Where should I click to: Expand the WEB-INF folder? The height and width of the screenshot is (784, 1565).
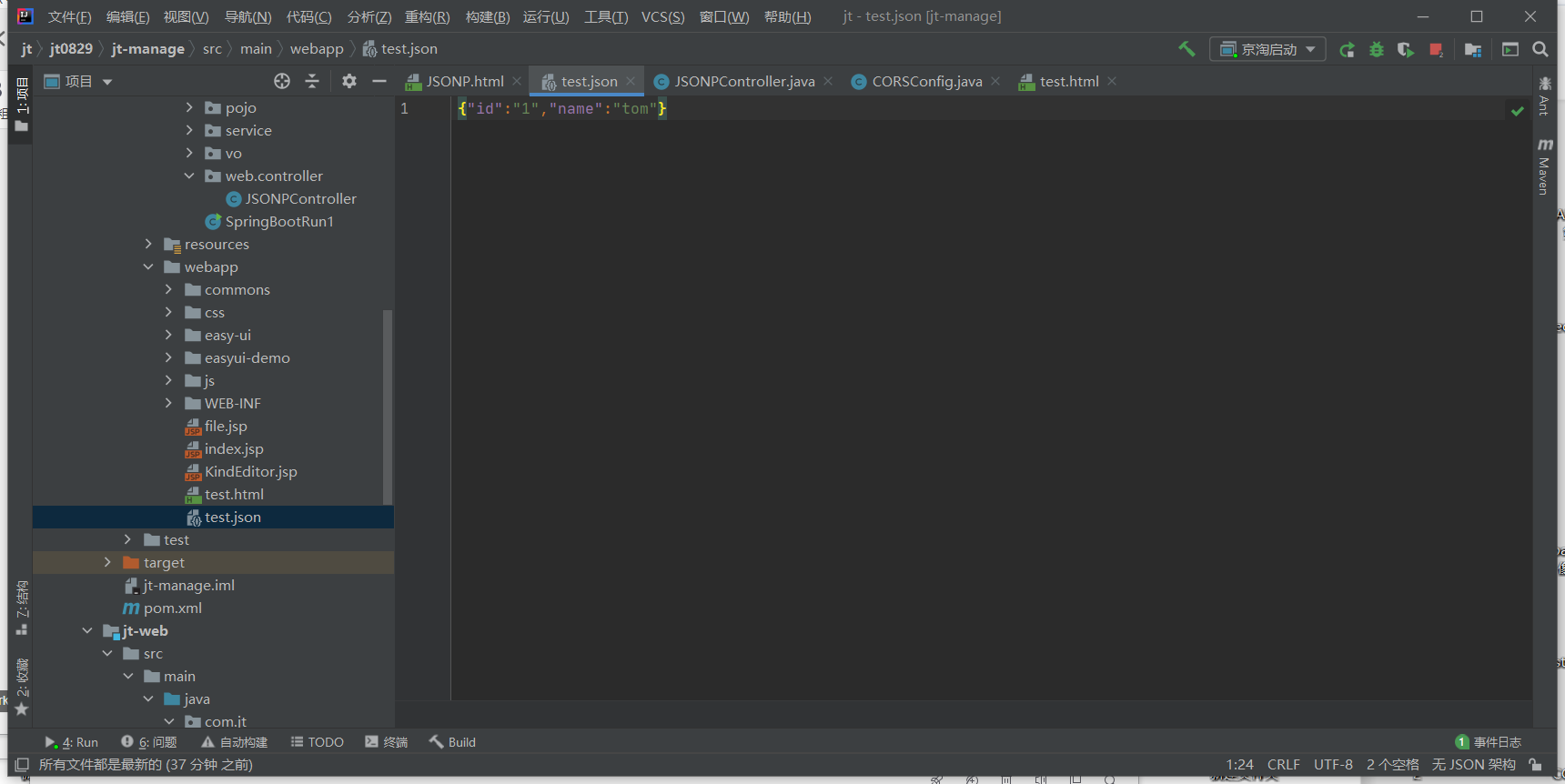[168, 403]
